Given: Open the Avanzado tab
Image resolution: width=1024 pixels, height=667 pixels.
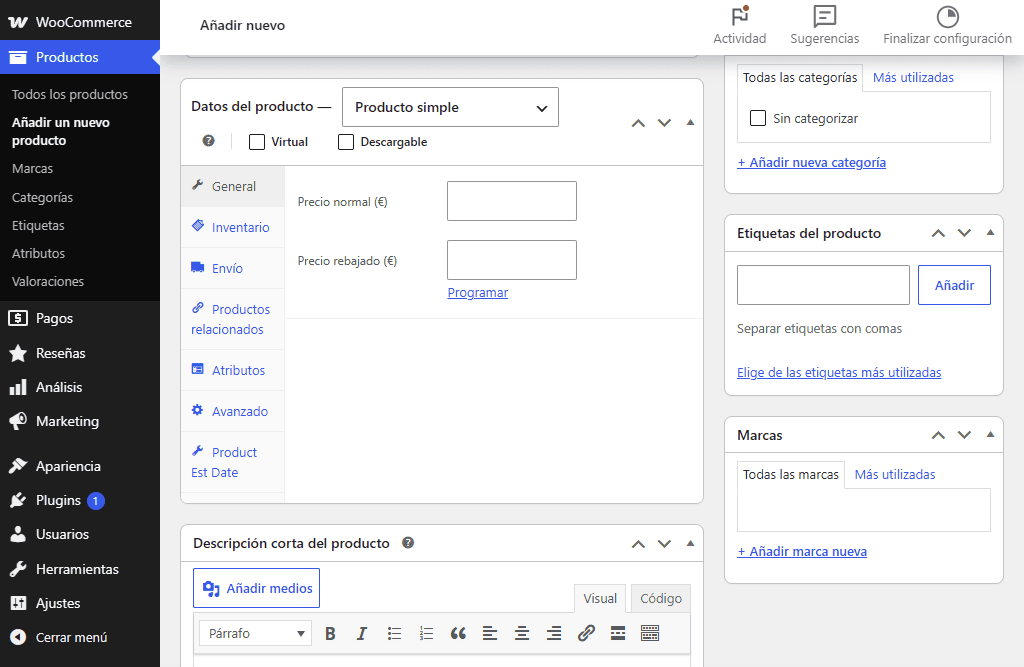Looking at the screenshot, I should (x=232, y=412).
